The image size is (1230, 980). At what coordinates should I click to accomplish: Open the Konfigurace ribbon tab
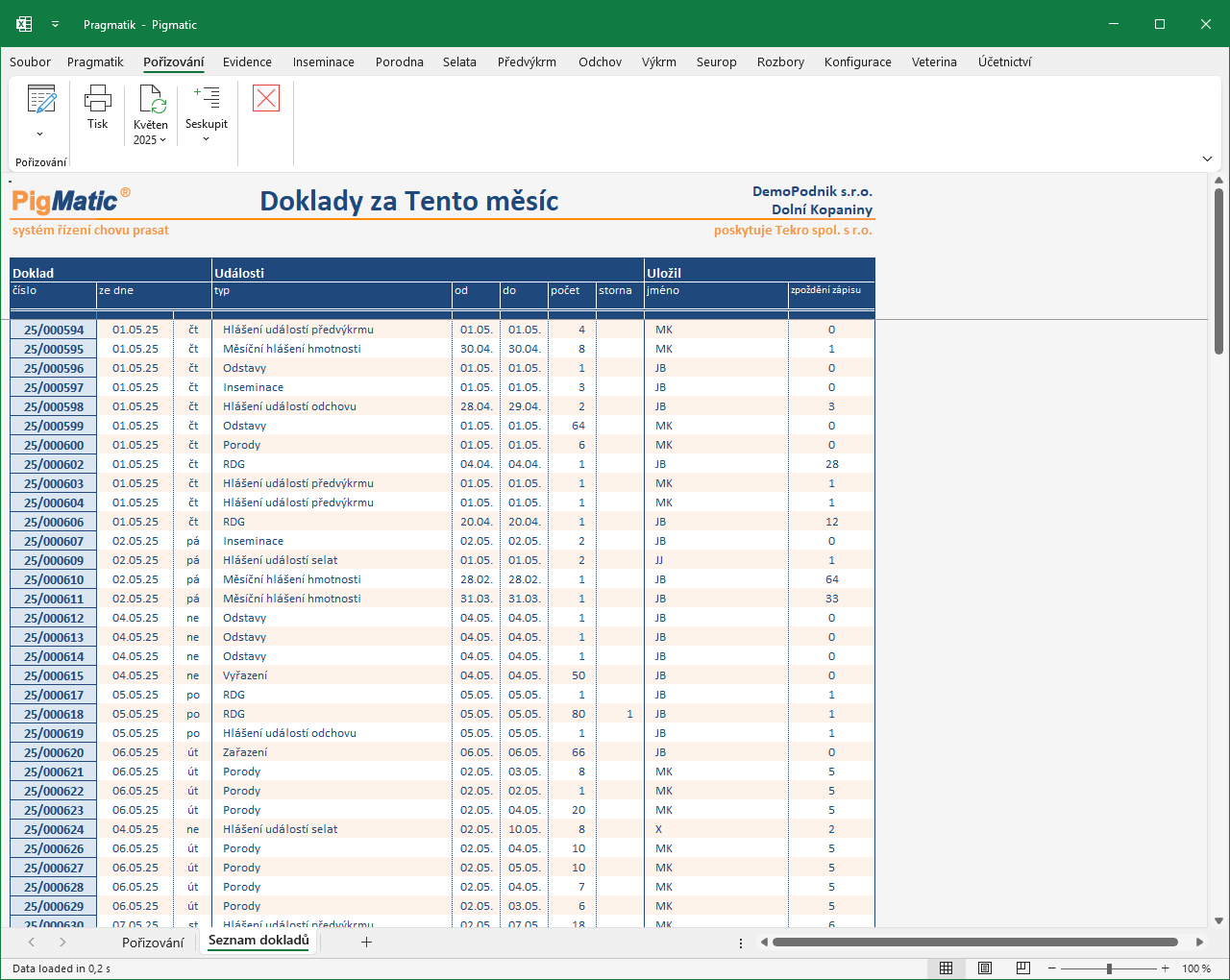(x=858, y=62)
